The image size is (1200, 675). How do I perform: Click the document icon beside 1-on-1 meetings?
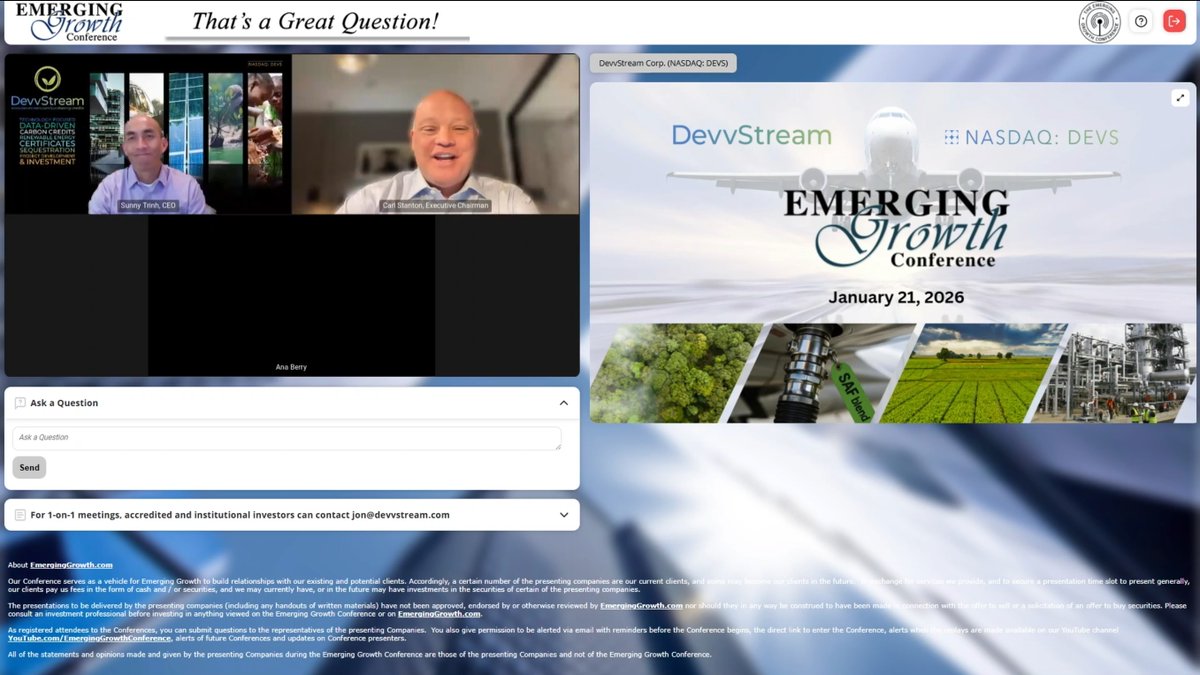click(20, 515)
